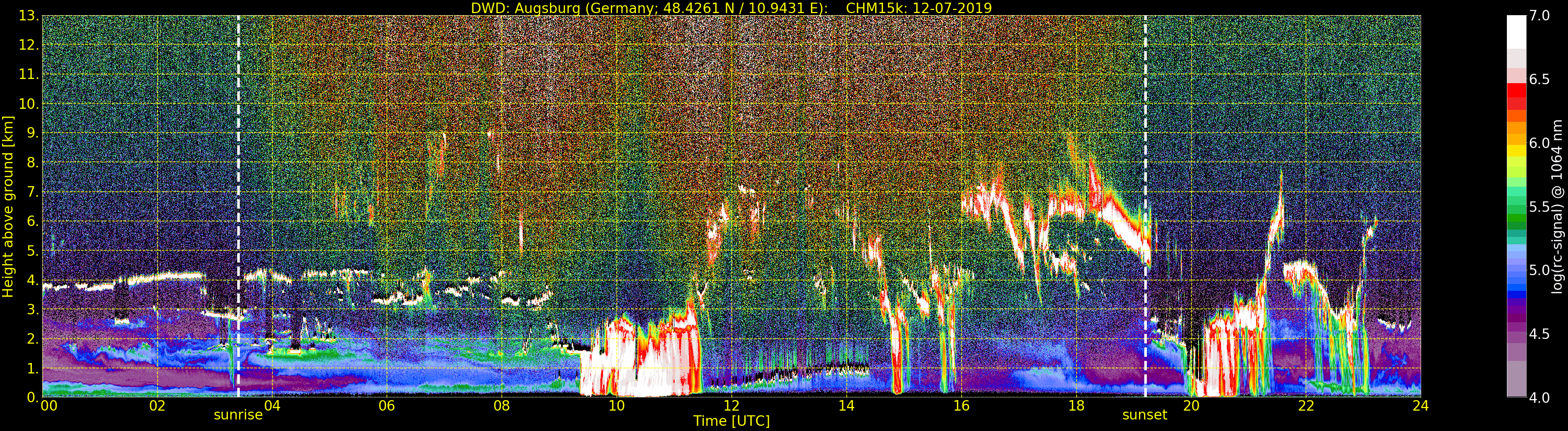Screen dimensions: 1568x431
Task: Click the "12" tick on time axis
Action: tap(731, 406)
